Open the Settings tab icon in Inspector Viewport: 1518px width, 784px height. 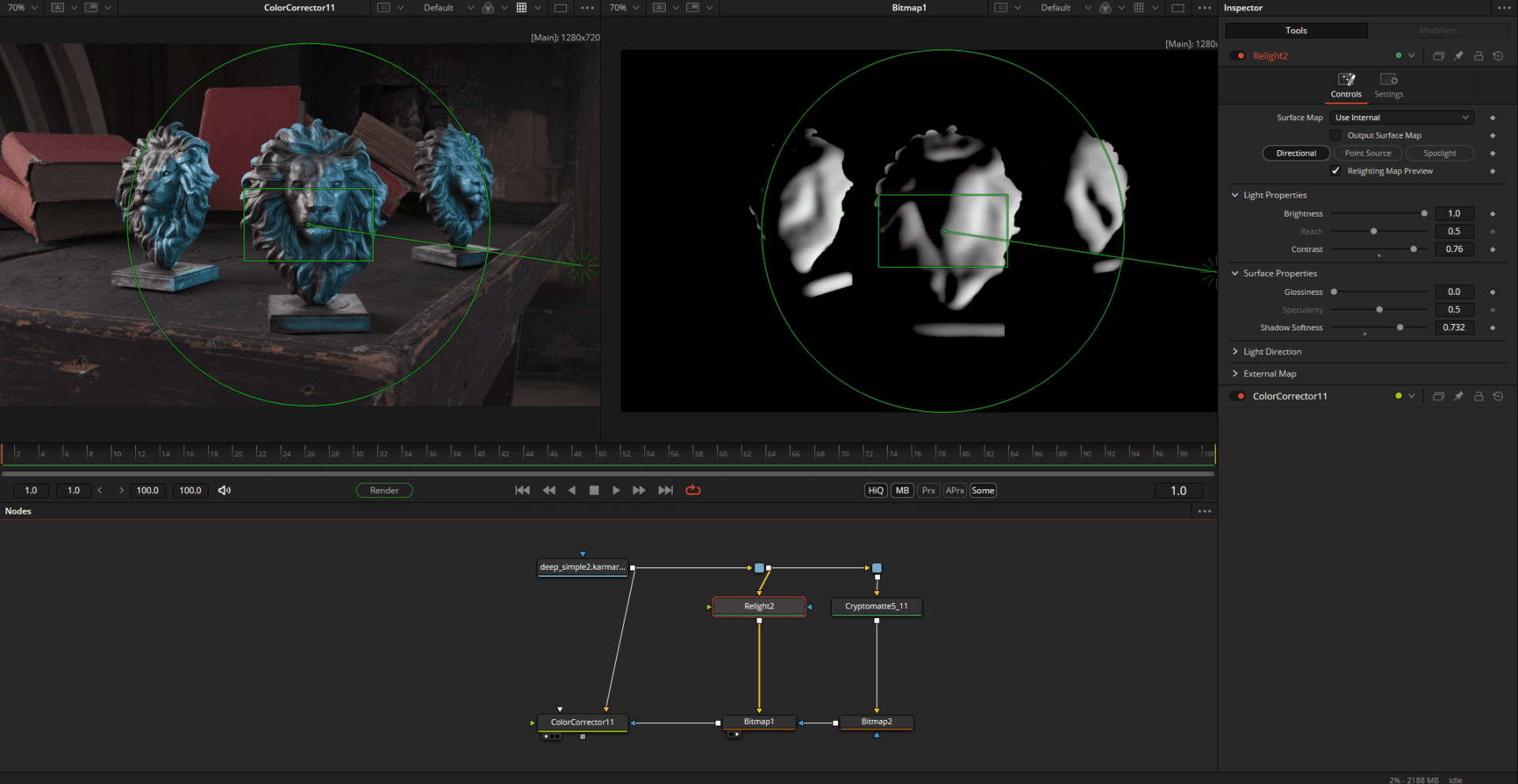coord(1388,80)
